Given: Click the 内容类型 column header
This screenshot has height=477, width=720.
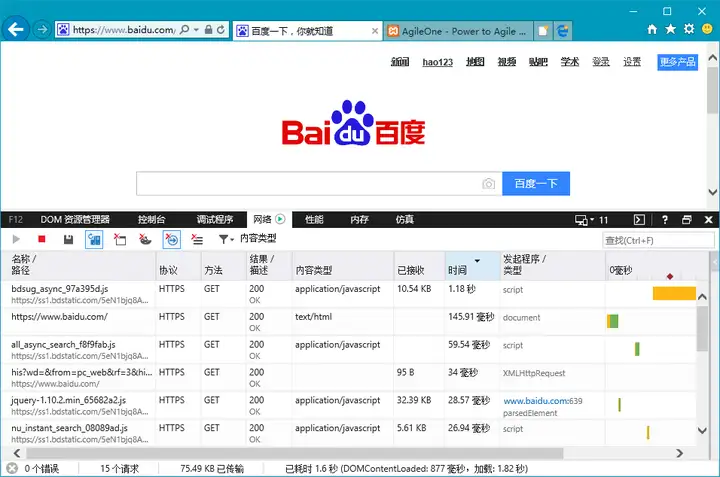Looking at the screenshot, I should click(343, 265).
